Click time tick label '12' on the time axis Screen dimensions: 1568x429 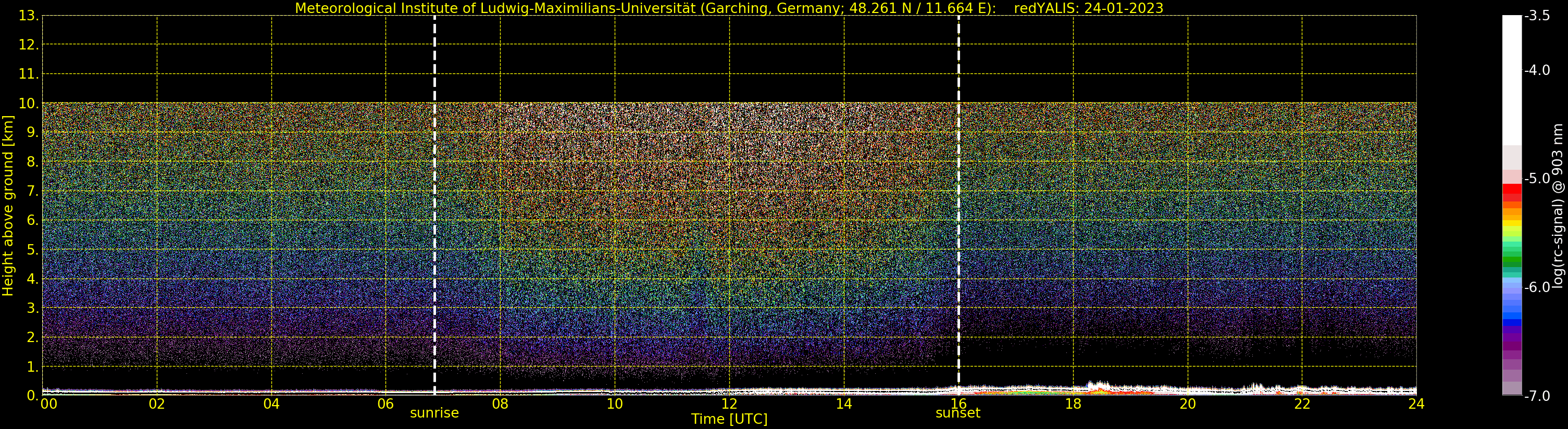729,404
